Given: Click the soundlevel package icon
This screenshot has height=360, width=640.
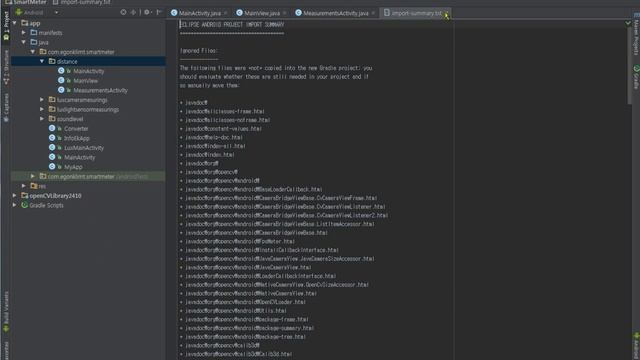Looking at the screenshot, I should (x=52, y=119).
